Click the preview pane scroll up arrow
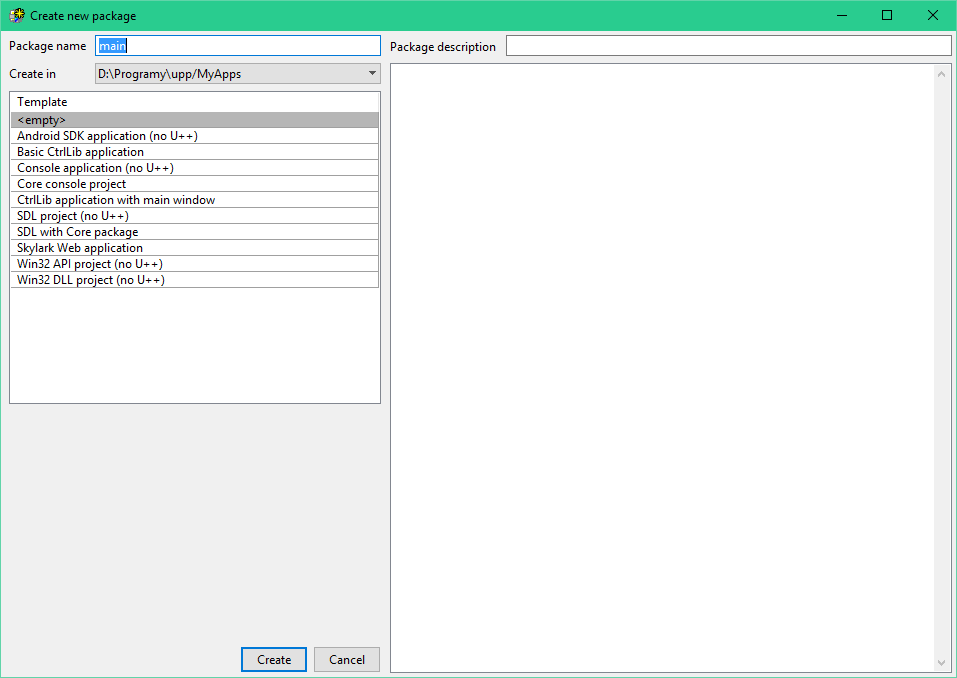This screenshot has width=957, height=678. point(941,73)
